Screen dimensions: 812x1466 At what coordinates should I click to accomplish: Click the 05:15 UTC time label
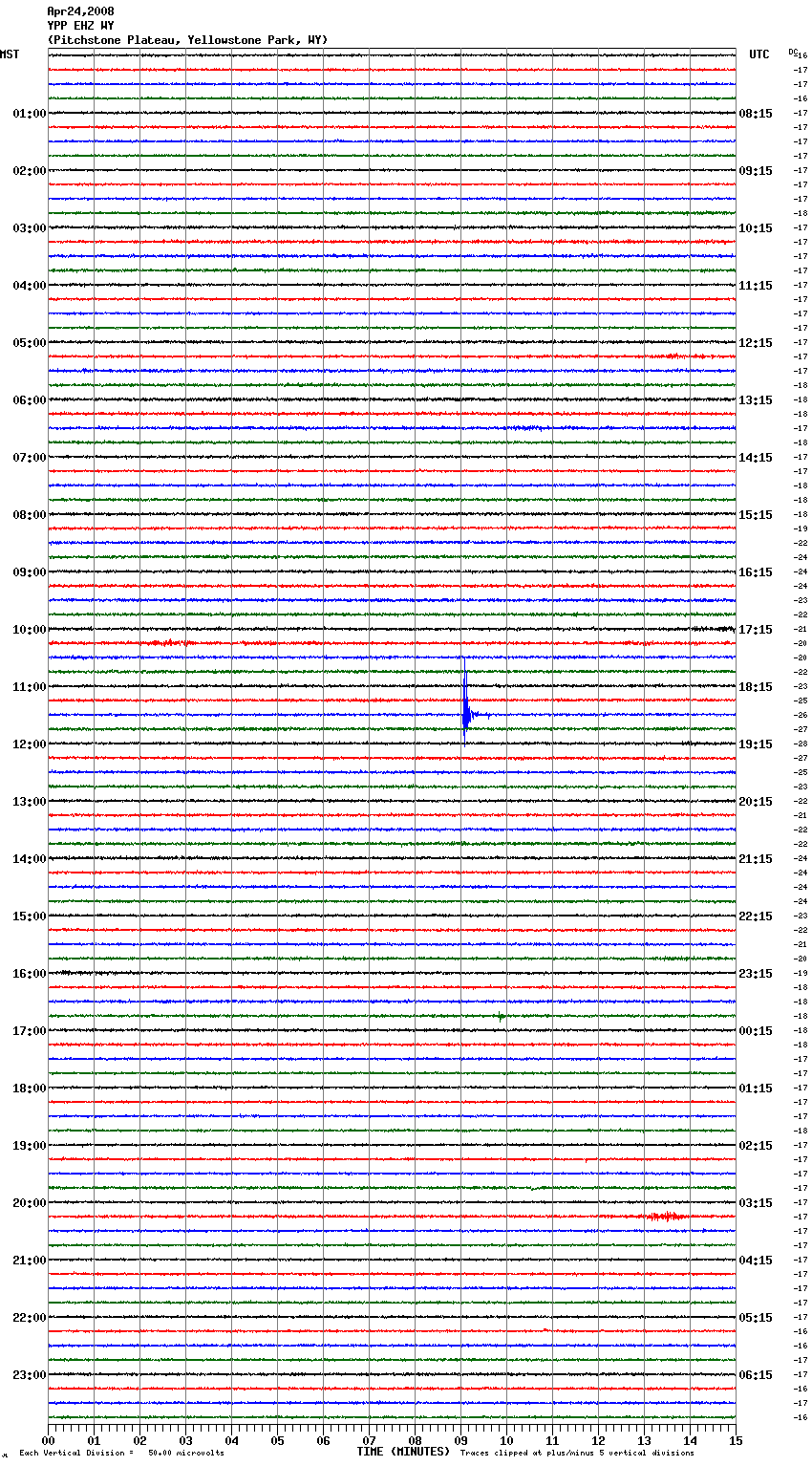[756, 1318]
